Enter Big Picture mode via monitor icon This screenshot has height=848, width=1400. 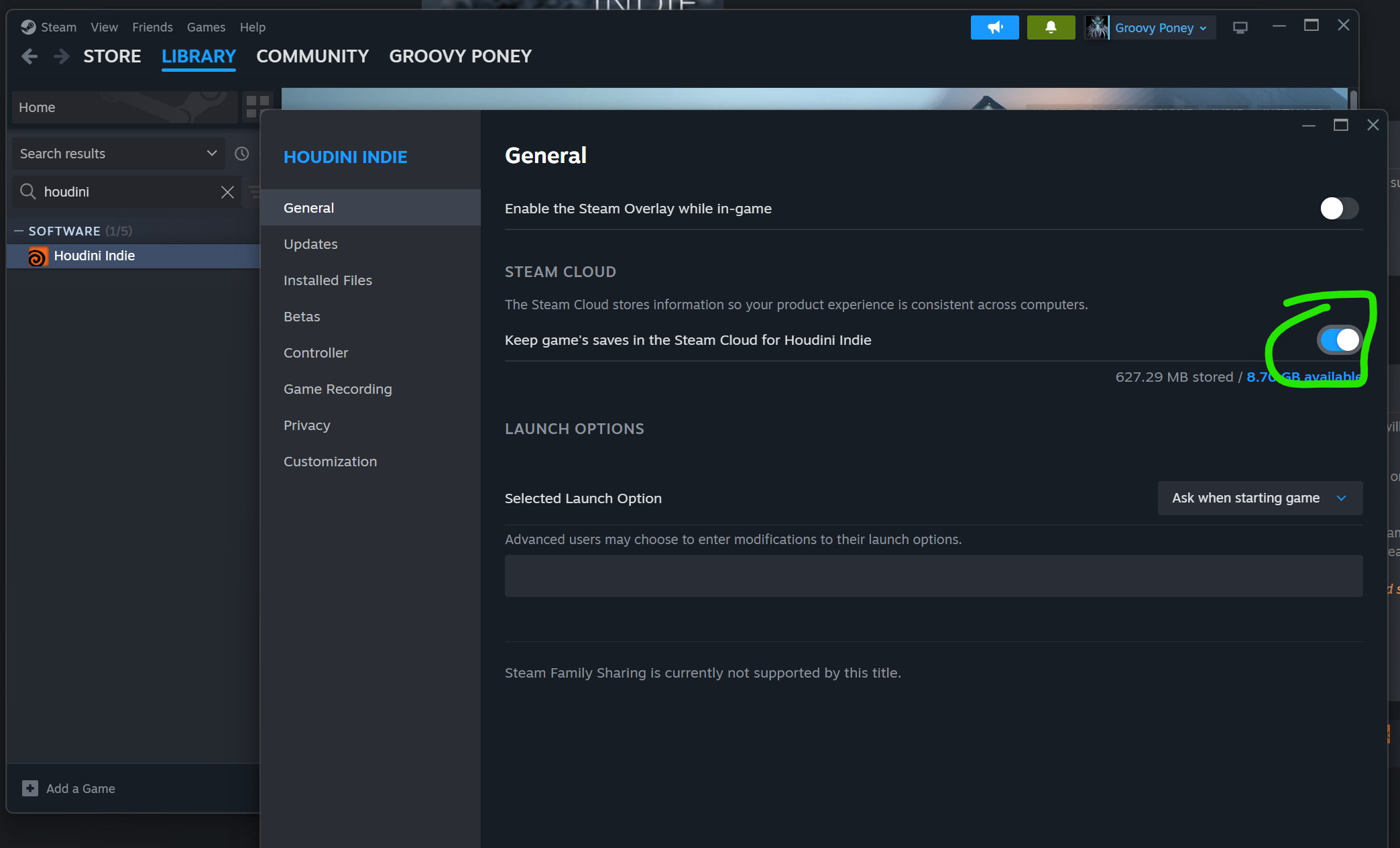1240,28
